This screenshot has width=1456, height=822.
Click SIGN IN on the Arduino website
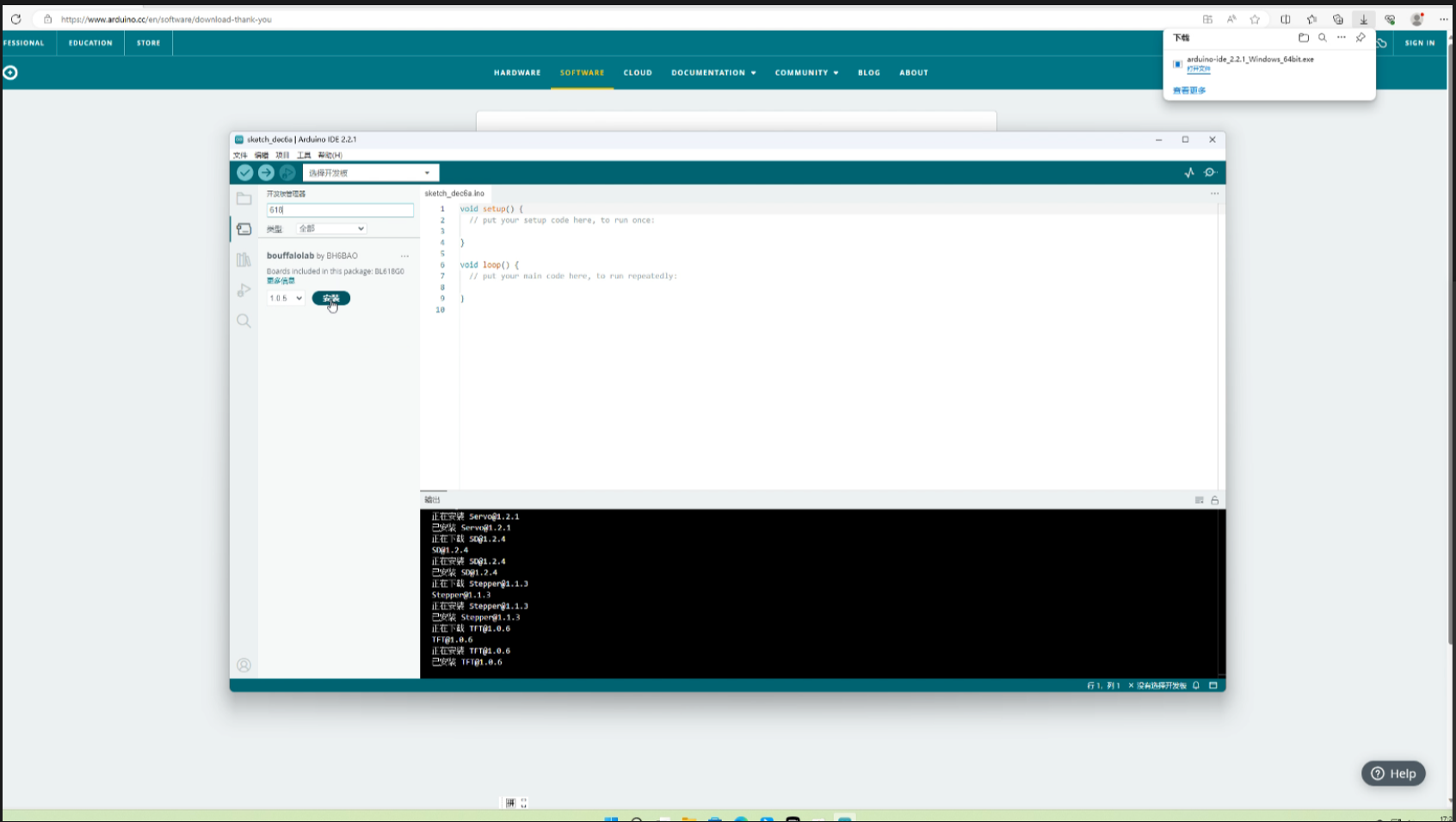pyautogui.click(x=1420, y=43)
